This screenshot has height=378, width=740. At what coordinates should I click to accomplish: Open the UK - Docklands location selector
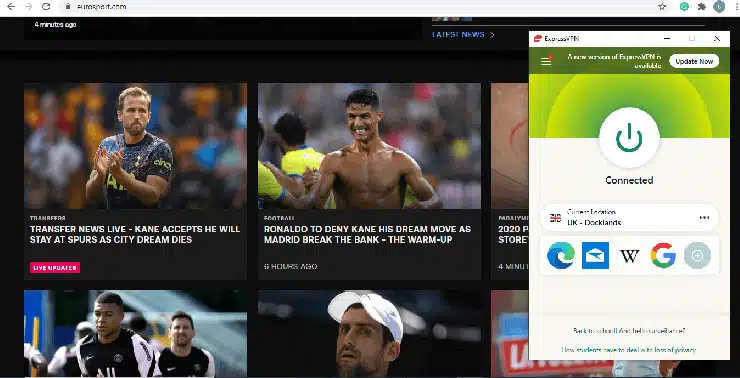(x=629, y=218)
